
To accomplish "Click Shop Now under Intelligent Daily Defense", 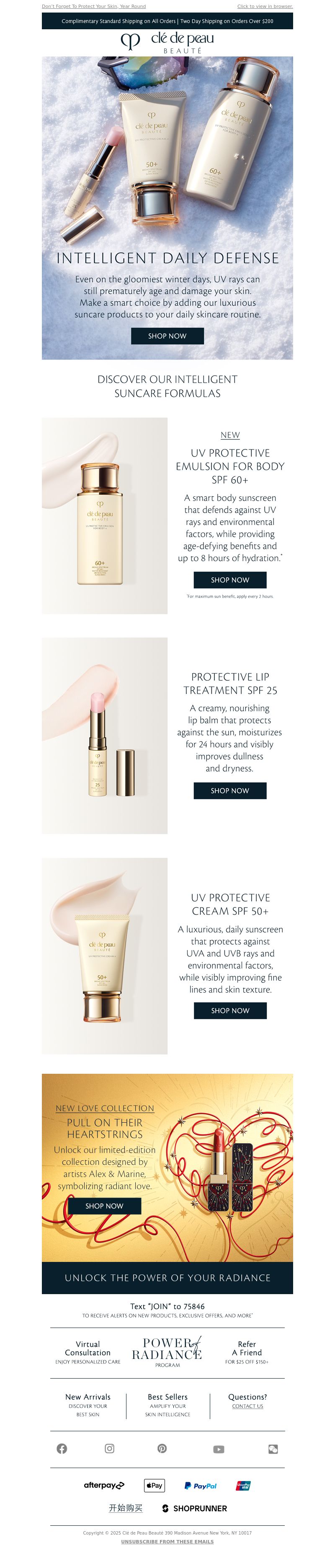I will 167,336.
